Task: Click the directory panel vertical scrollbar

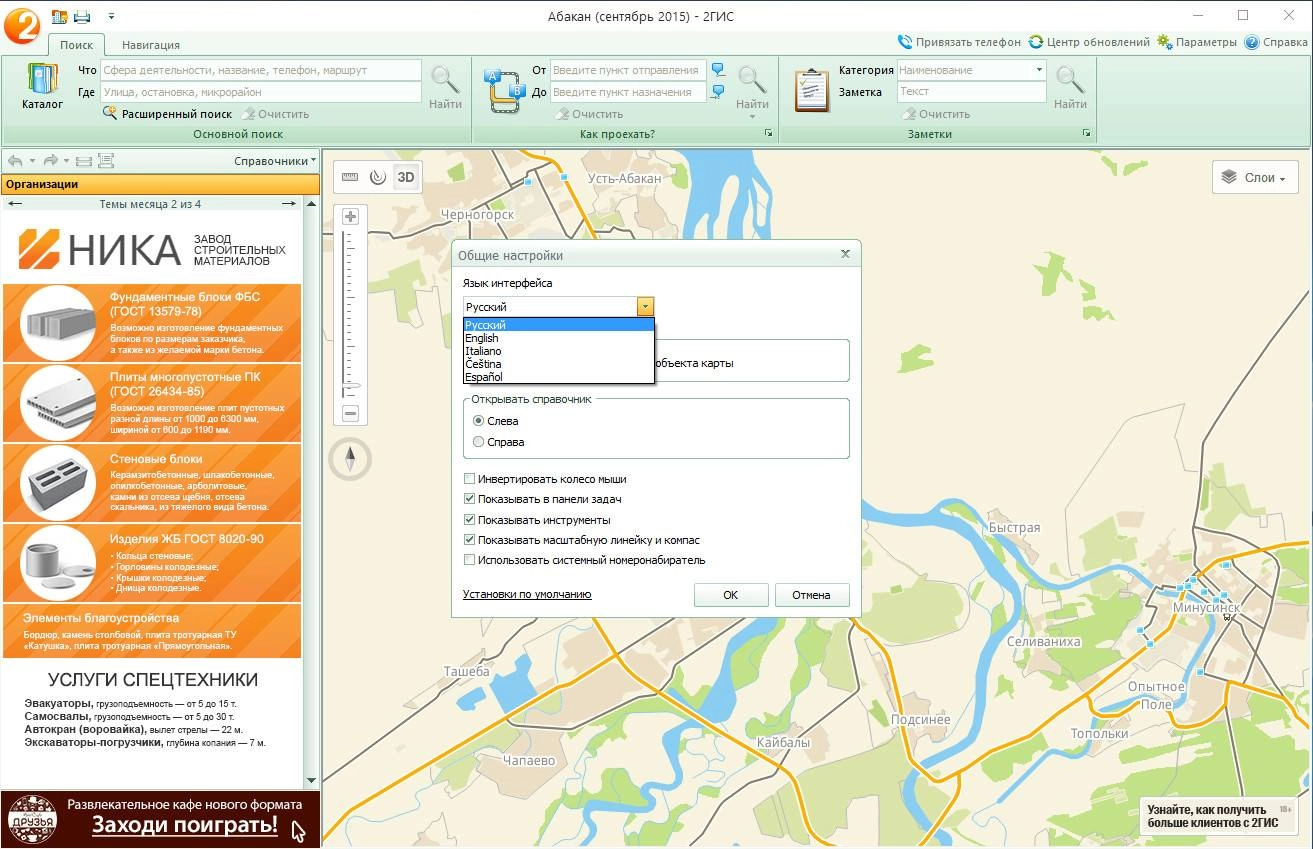Action: (312, 493)
